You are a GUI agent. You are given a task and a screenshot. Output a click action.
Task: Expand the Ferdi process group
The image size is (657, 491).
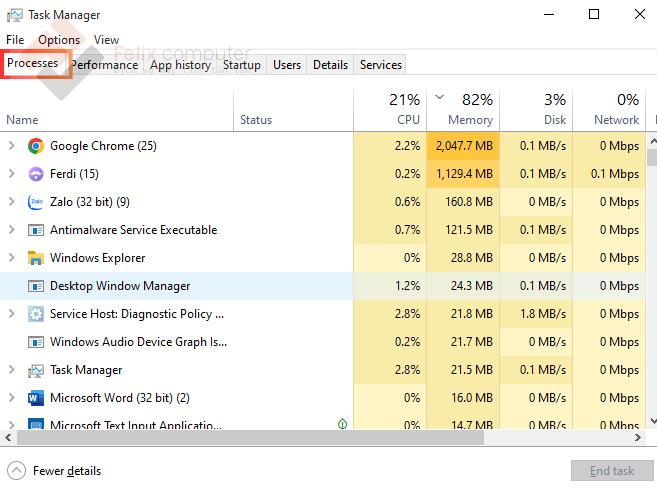[x=11, y=174]
